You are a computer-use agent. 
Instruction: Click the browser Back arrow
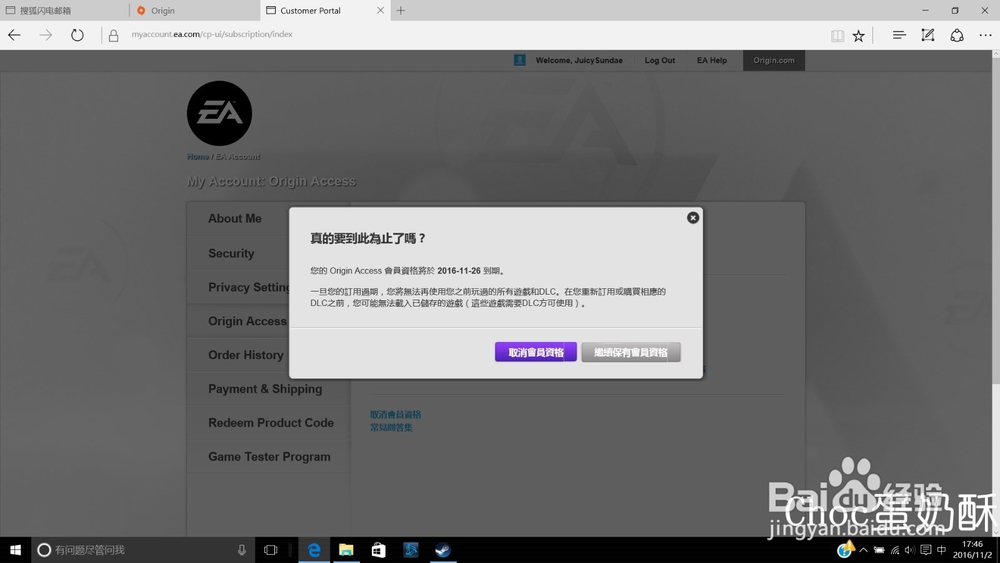[x=14, y=35]
